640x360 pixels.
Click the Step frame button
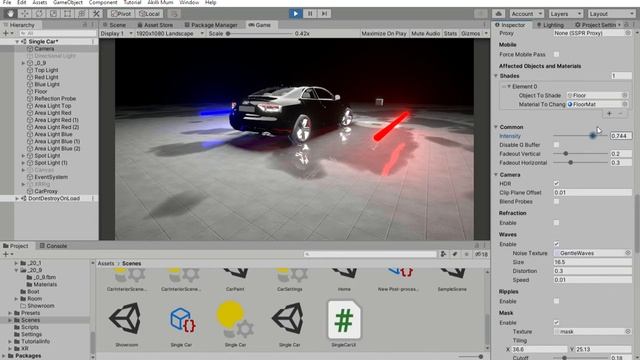pyautogui.click(x=324, y=13)
